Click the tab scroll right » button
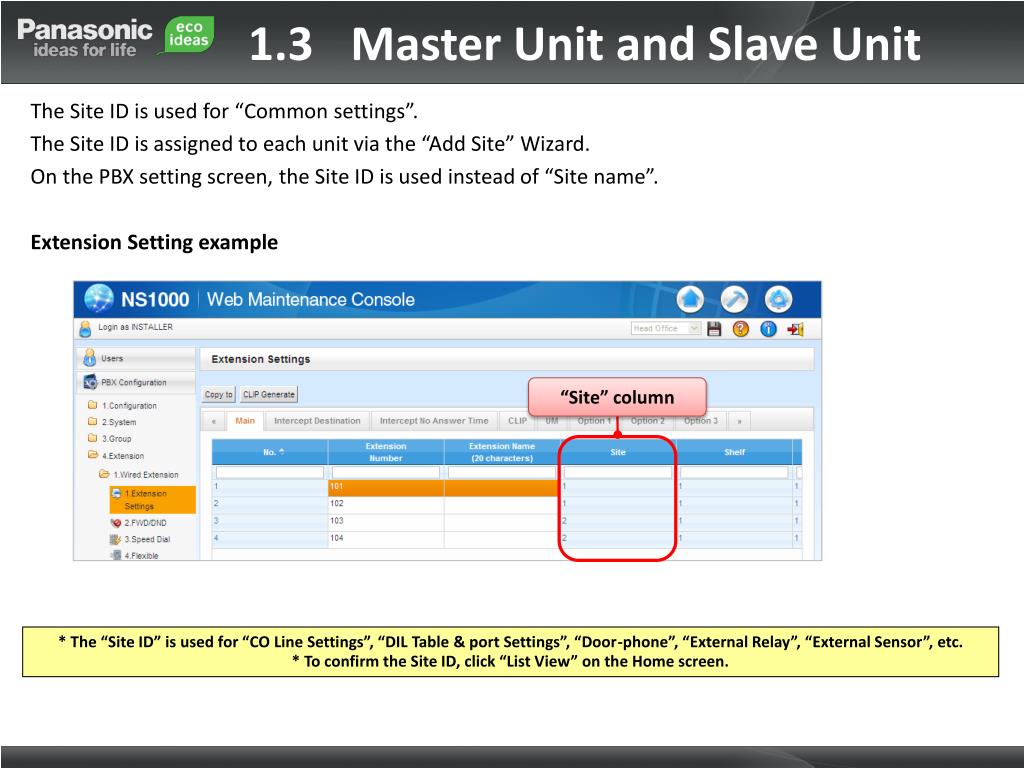Screen dimensions: 1024x768 (x=739, y=421)
